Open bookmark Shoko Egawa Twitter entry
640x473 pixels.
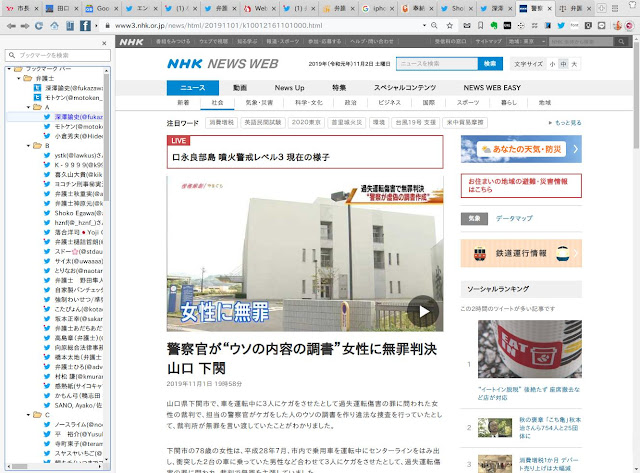[74, 213]
